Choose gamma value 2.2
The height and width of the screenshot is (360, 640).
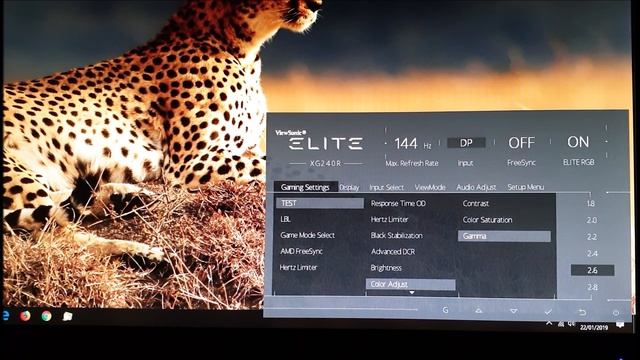591,237
